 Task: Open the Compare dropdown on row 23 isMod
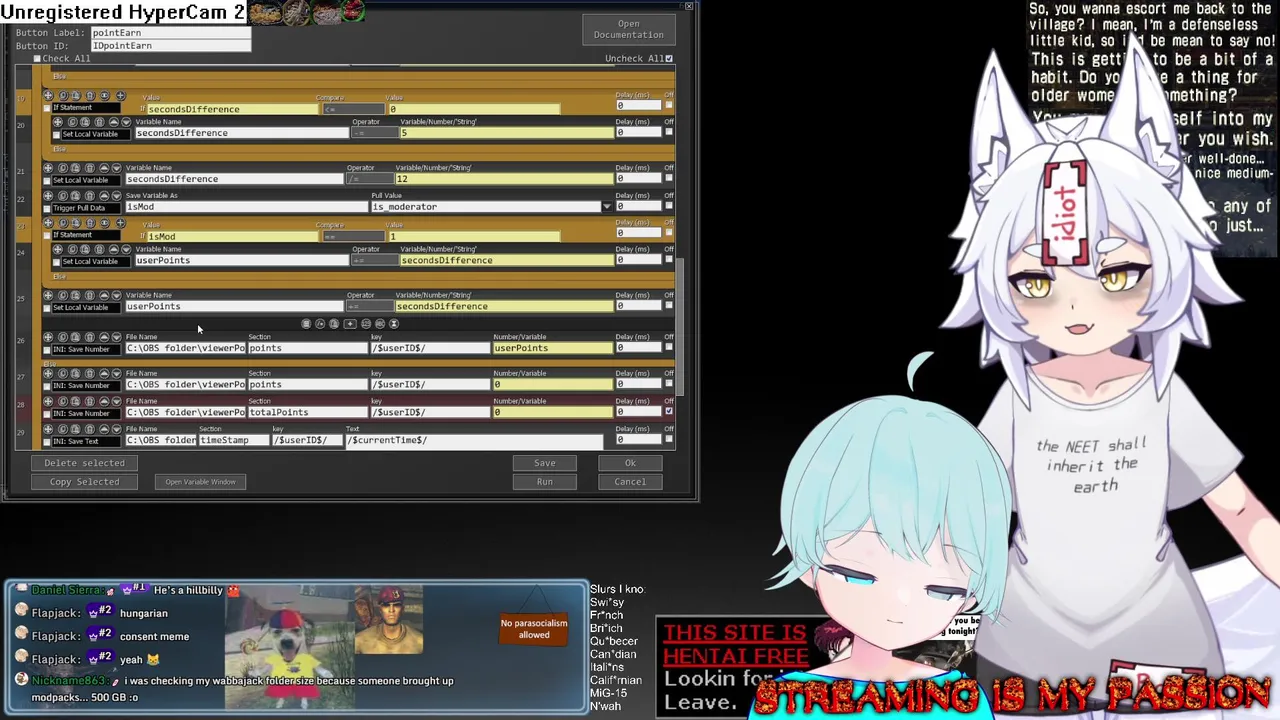coord(352,237)
